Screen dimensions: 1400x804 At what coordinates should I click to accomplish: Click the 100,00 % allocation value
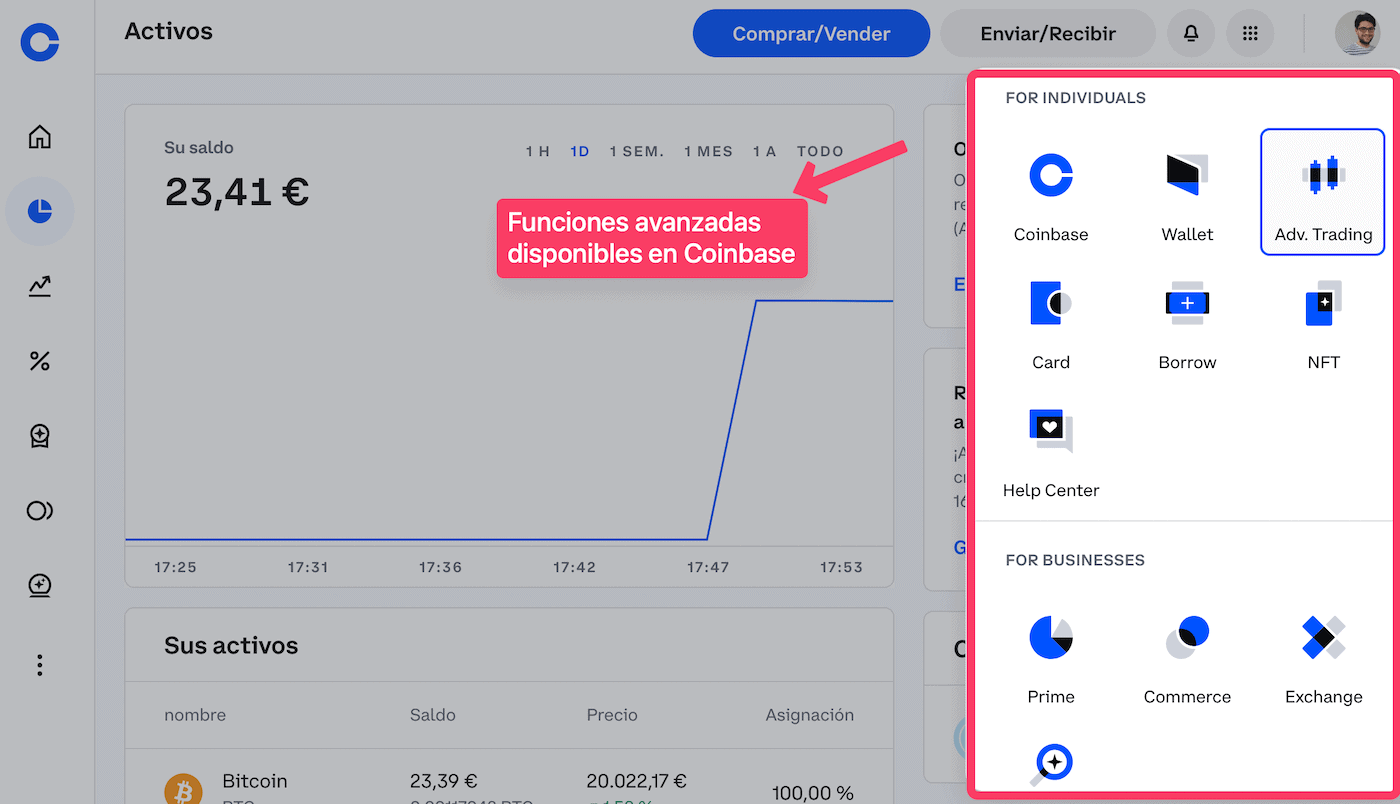[813, 793]
